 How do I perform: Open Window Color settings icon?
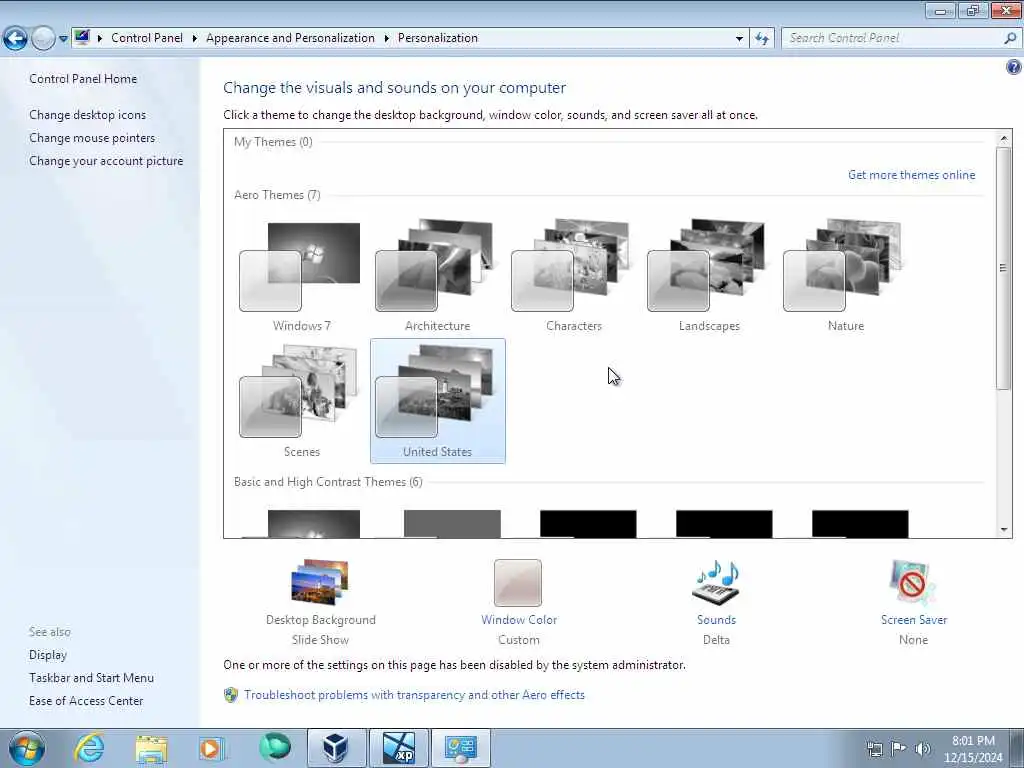click(518, 583)
